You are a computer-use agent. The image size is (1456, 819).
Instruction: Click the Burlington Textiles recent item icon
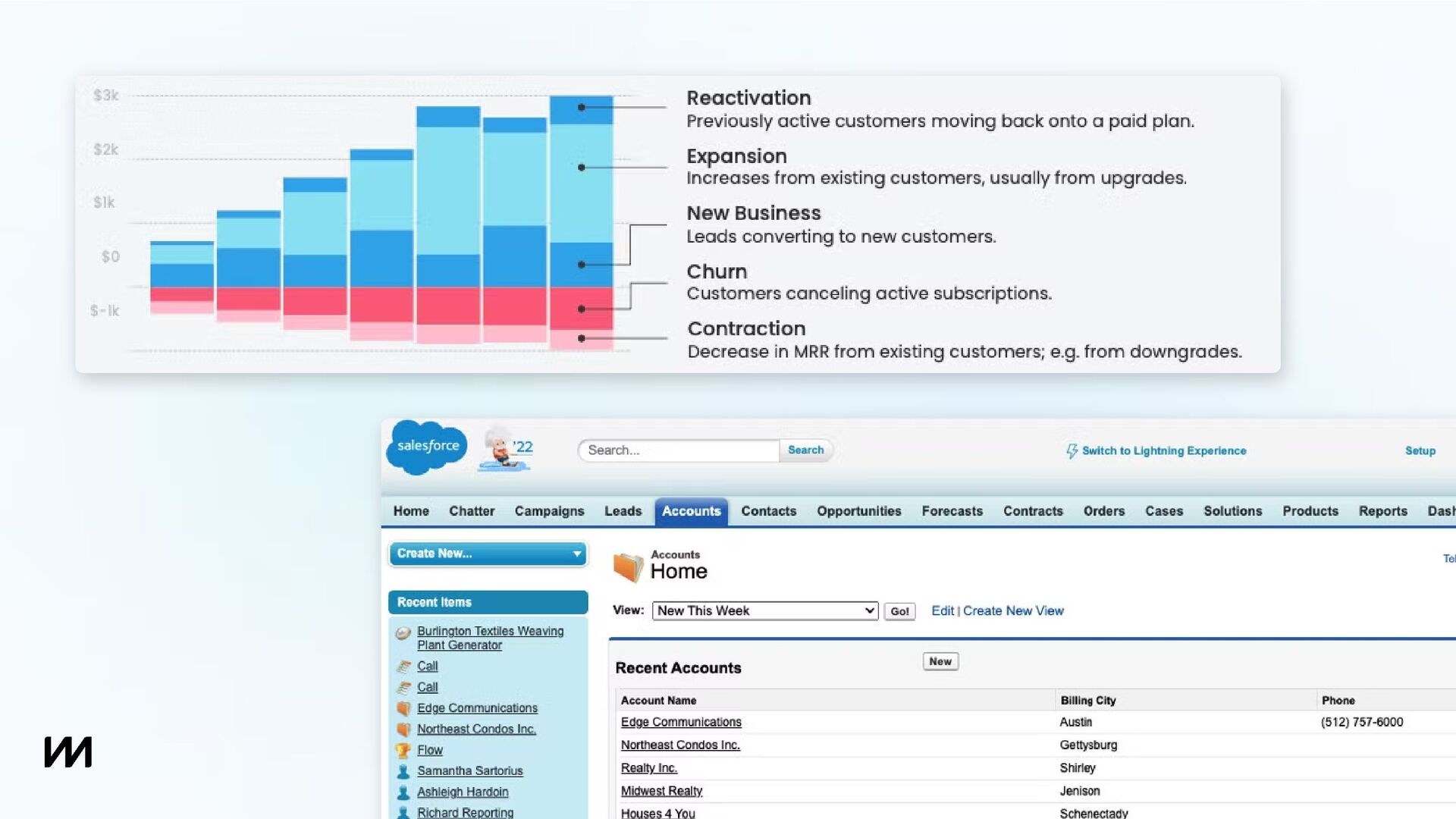tap(403, 632)
